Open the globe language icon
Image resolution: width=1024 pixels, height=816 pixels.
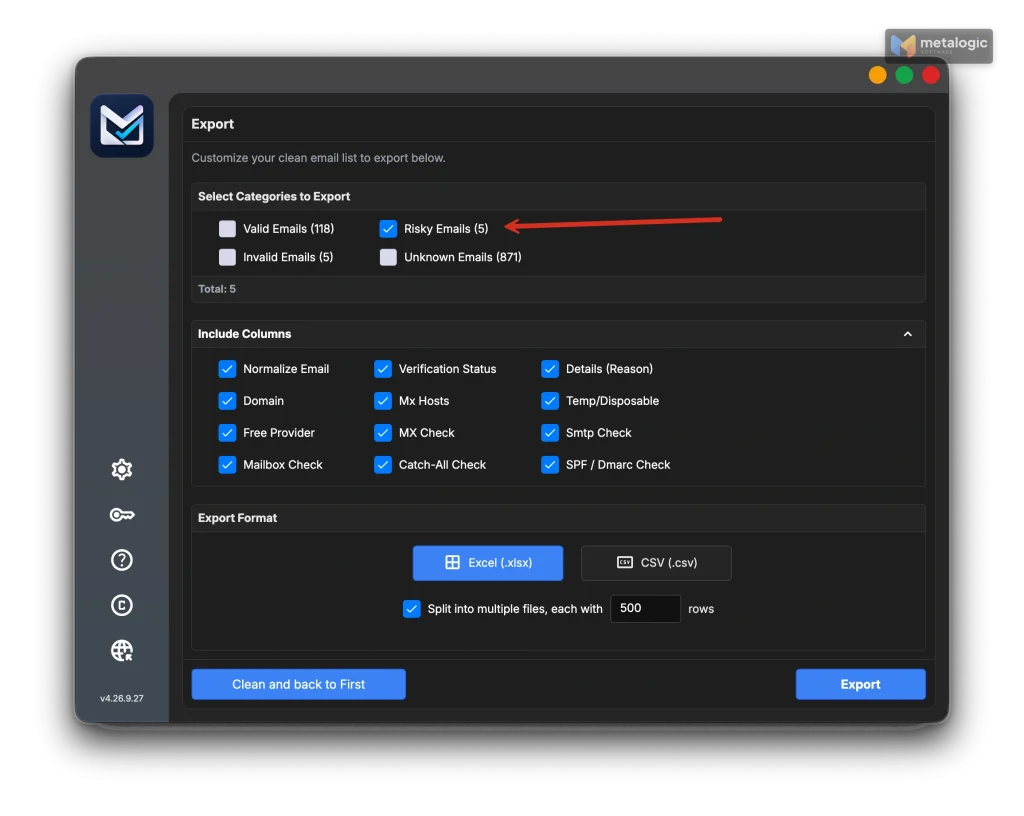pyautogui.click(x=121, y=650)
